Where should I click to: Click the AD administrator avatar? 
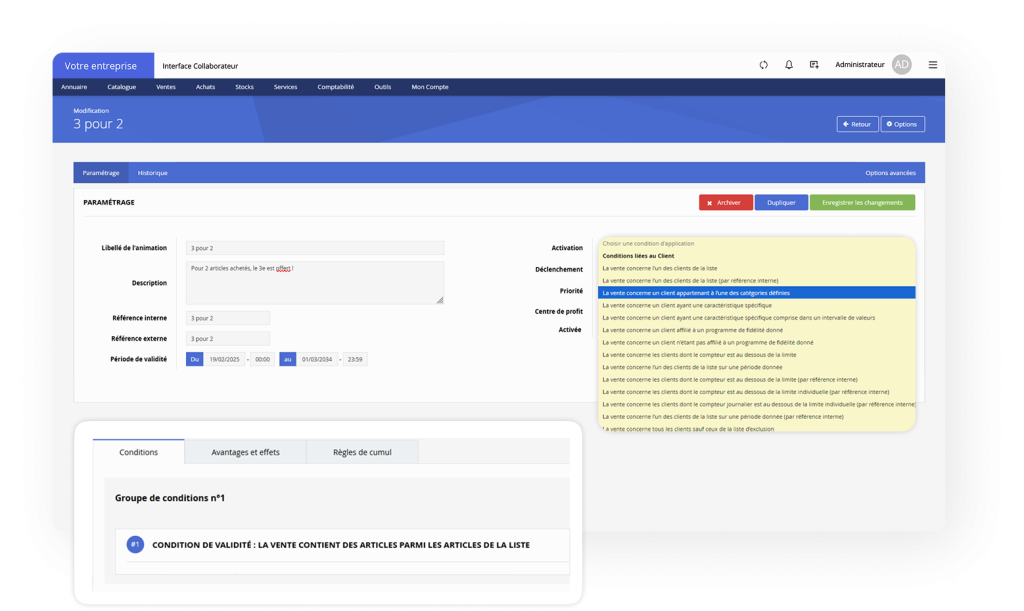[901, 65]
